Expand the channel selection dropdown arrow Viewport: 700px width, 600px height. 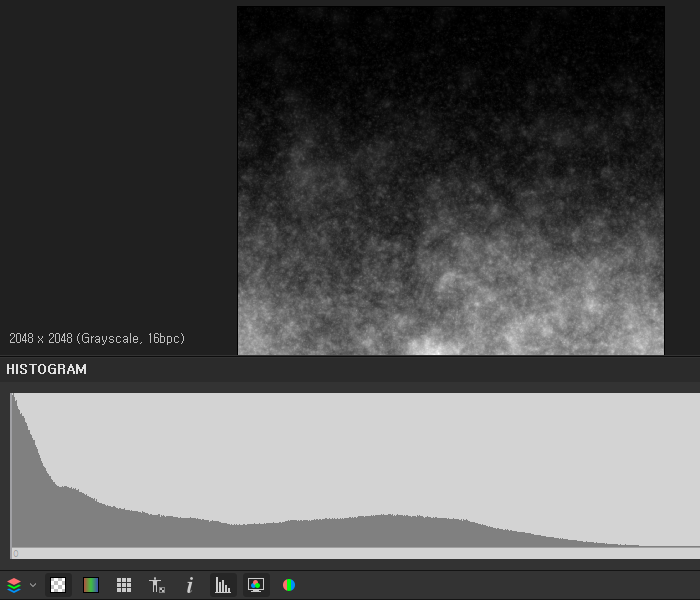coord(33,585)
